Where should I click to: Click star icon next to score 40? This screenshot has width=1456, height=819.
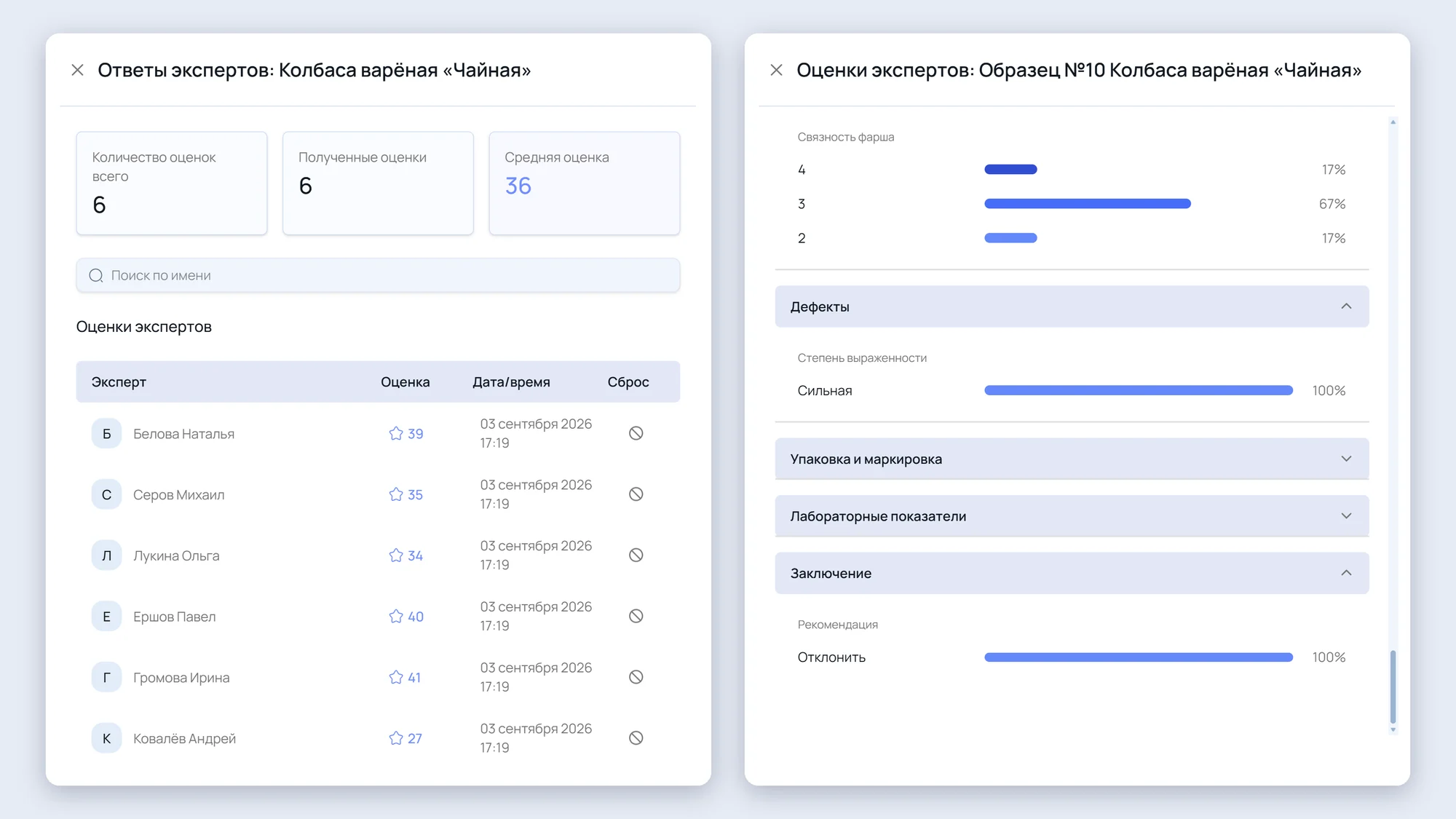coord(396,616)
